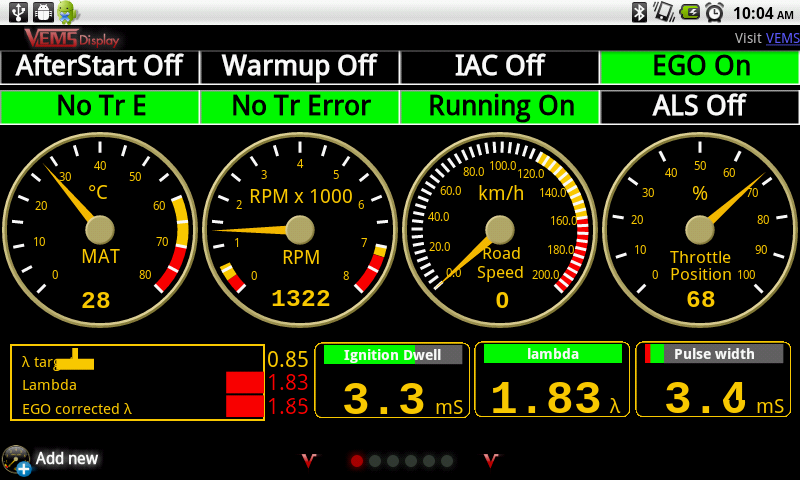Tap the alarm clock status icon

[714, 12]
